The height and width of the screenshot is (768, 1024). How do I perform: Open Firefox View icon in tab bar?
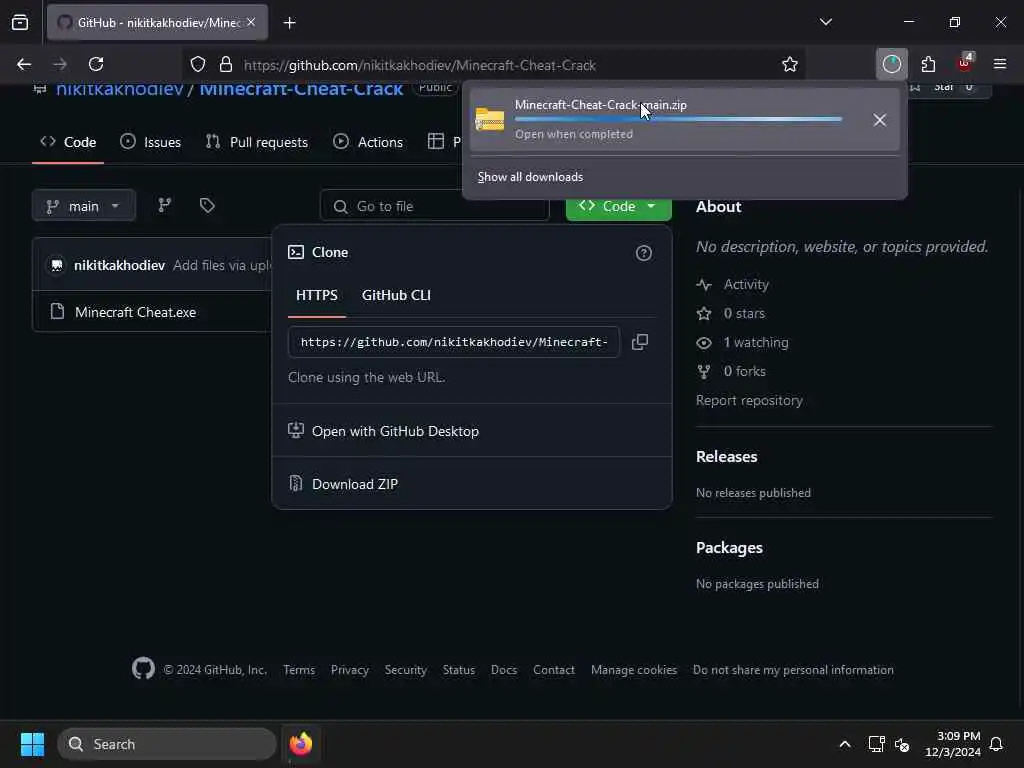point(20,22)
